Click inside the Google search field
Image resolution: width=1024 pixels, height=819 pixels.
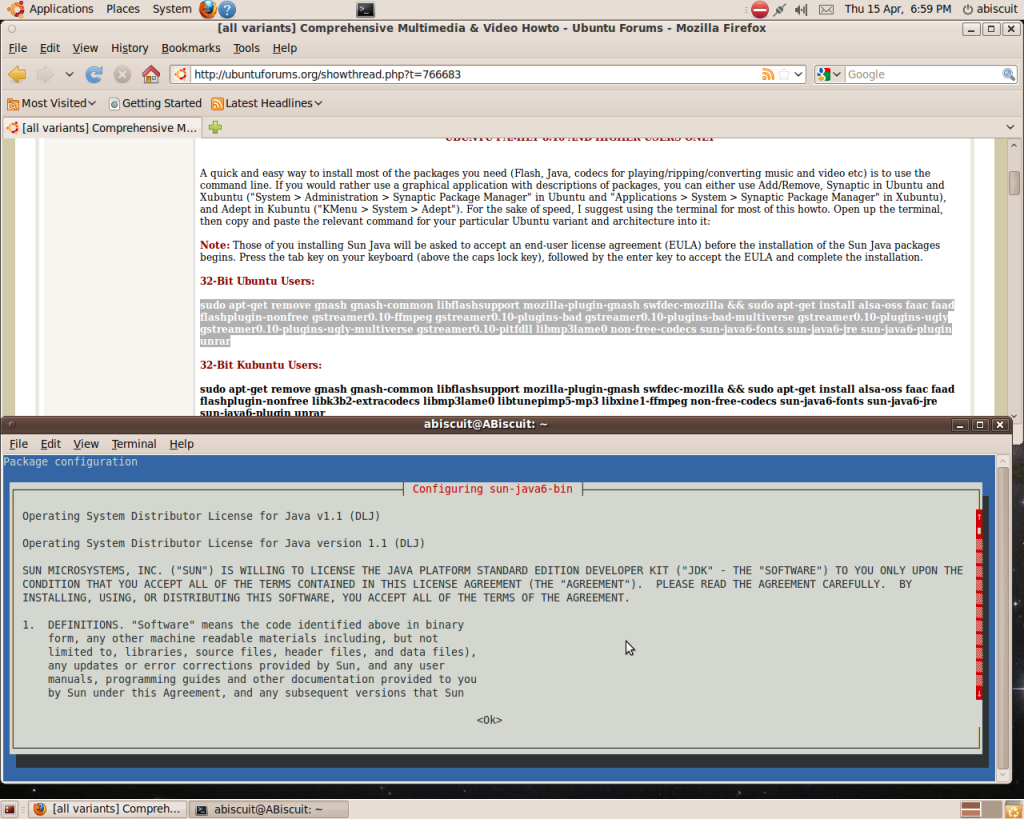click(923, 74)
